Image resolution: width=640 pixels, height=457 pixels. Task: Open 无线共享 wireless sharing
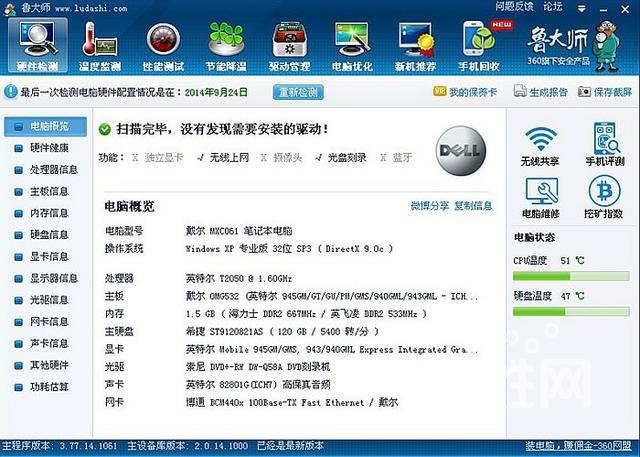click(540, 146)
